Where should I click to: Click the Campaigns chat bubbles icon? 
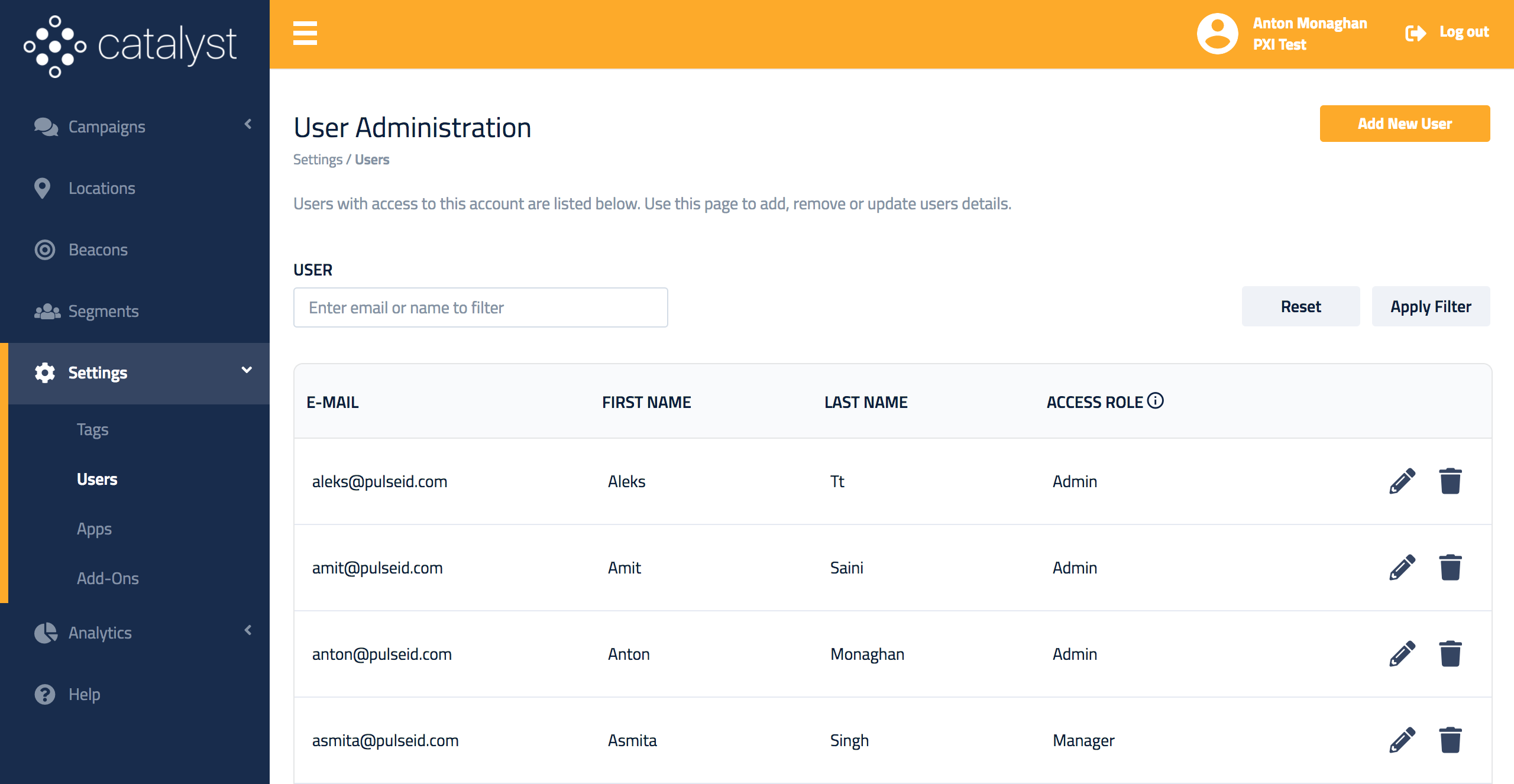(x=46, y=127)
